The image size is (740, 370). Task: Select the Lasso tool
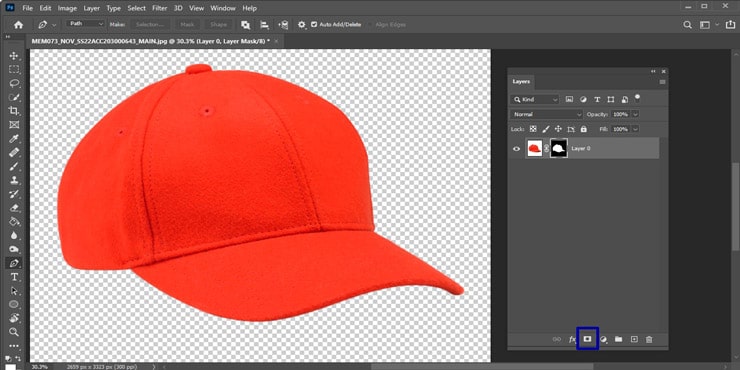(x=14, y=84)
